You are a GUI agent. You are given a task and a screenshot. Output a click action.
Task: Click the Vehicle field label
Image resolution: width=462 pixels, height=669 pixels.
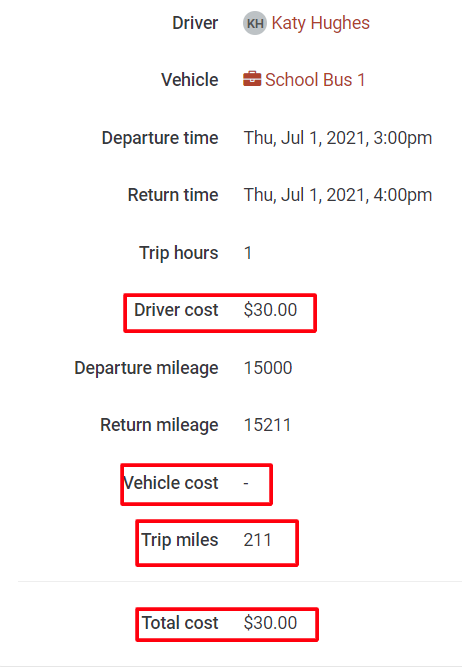click(189, 80)
